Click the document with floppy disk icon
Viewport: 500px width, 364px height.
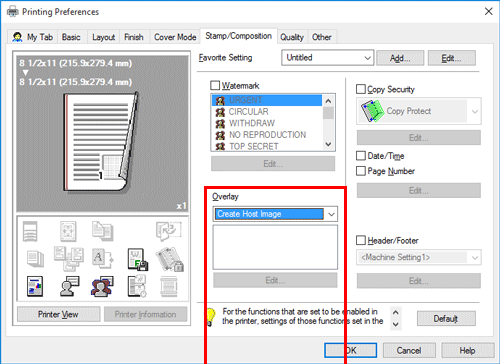[x=138, y=259]
